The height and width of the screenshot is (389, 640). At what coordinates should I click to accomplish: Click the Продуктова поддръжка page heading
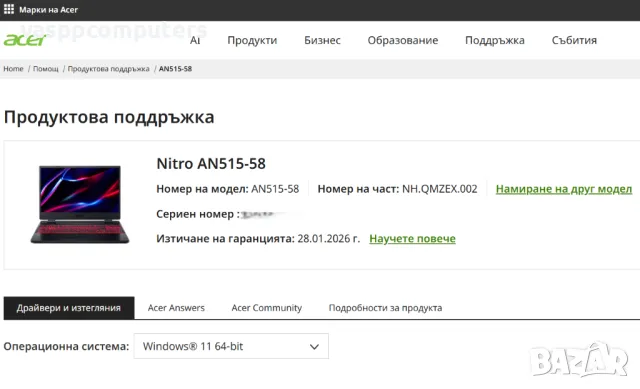[x=109, y=118]
